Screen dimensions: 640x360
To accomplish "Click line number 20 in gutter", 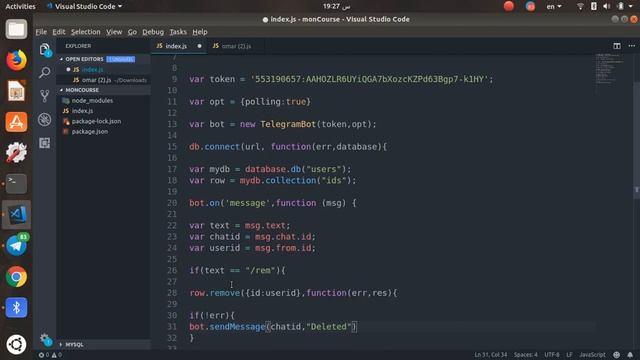I will point(172,203).
